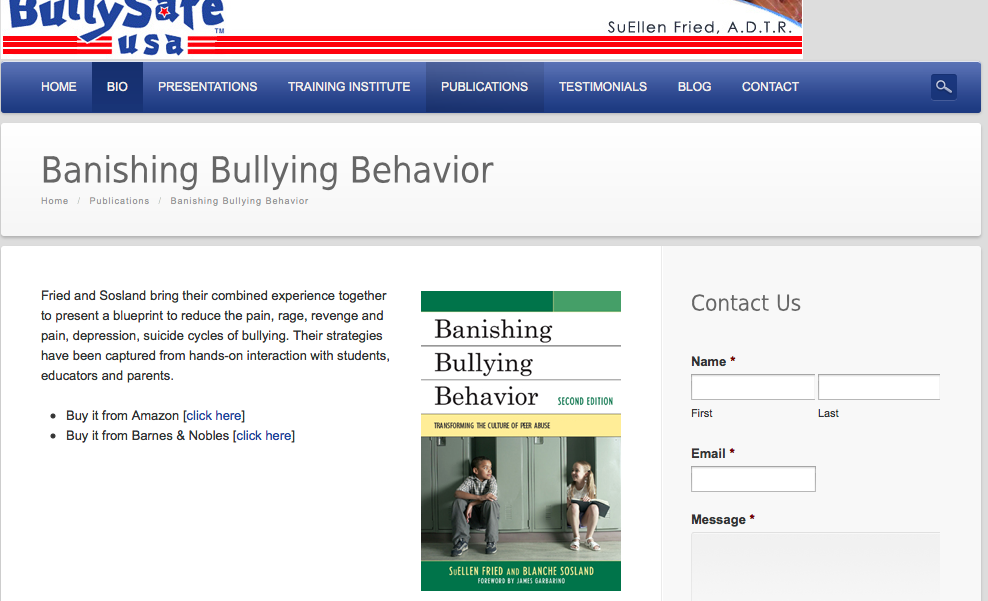The image size is (988, 601).
Task: Click the BullySafe USA logo
Action: click(x=117, y=27)
